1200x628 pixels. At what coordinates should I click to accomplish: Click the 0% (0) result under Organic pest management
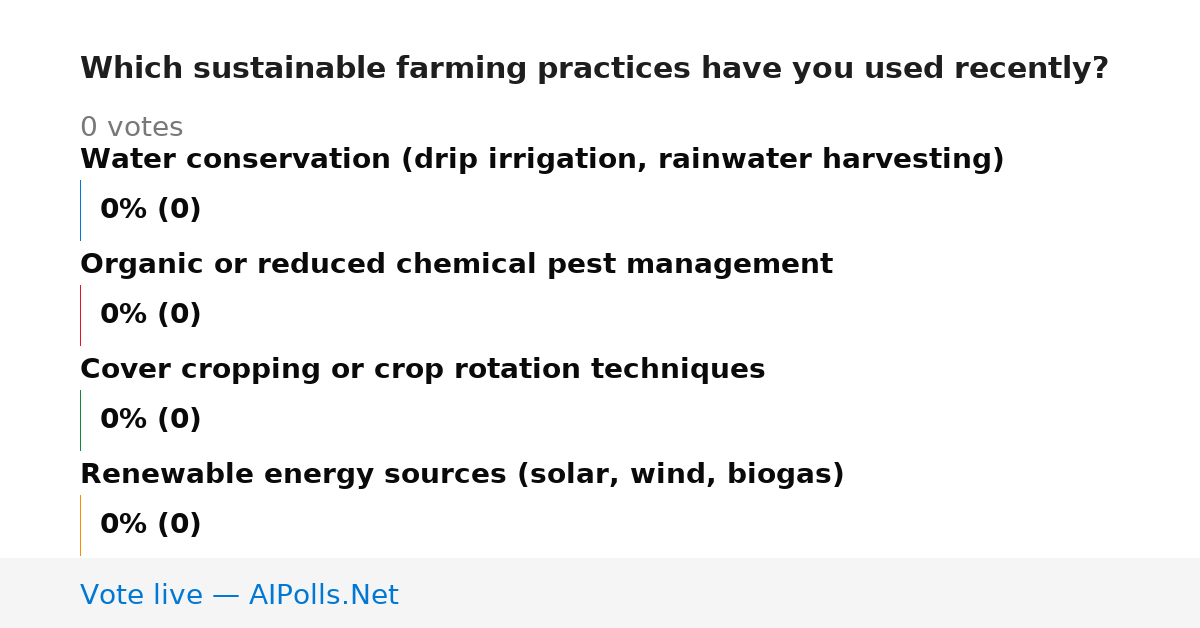150,315
